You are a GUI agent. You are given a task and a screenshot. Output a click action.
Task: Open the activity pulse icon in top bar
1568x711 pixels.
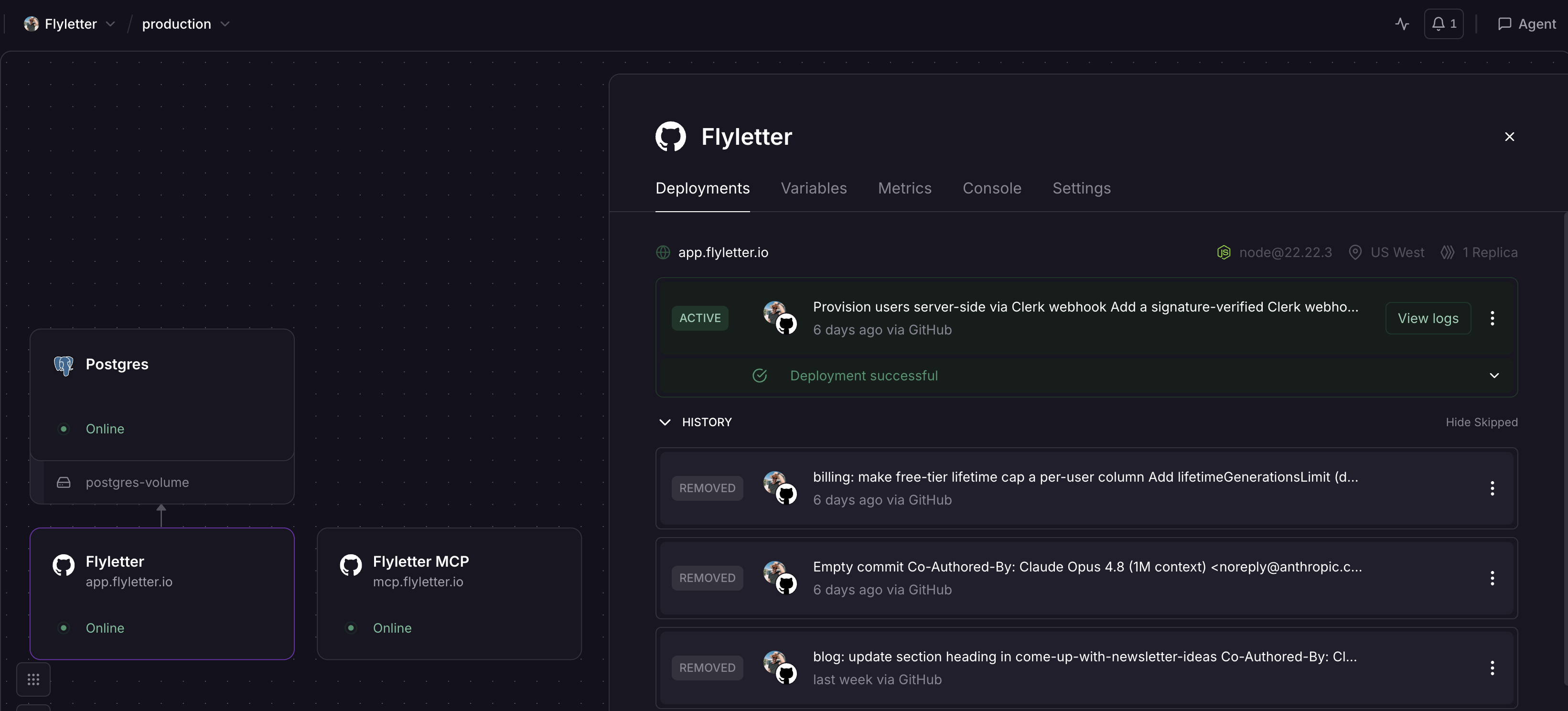pos(1402,24)
